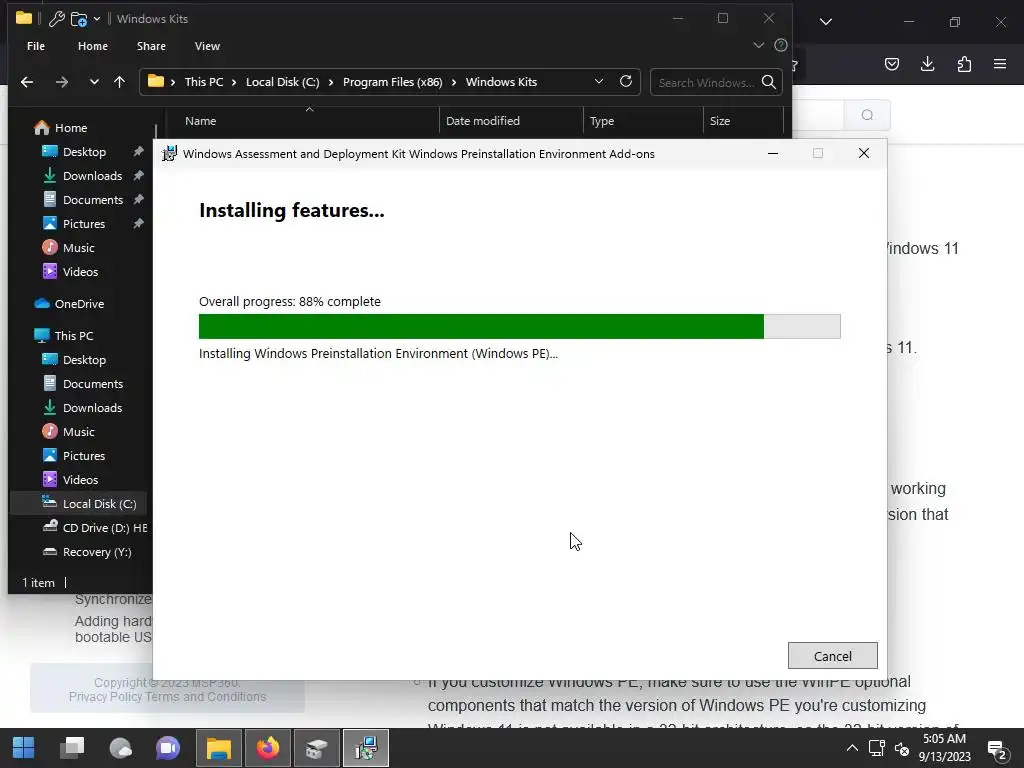Select 'Windows Kits' in the address breadcrumb
Screen dimensions: 1024x768
pyautogui.click(x=501, y=82)
